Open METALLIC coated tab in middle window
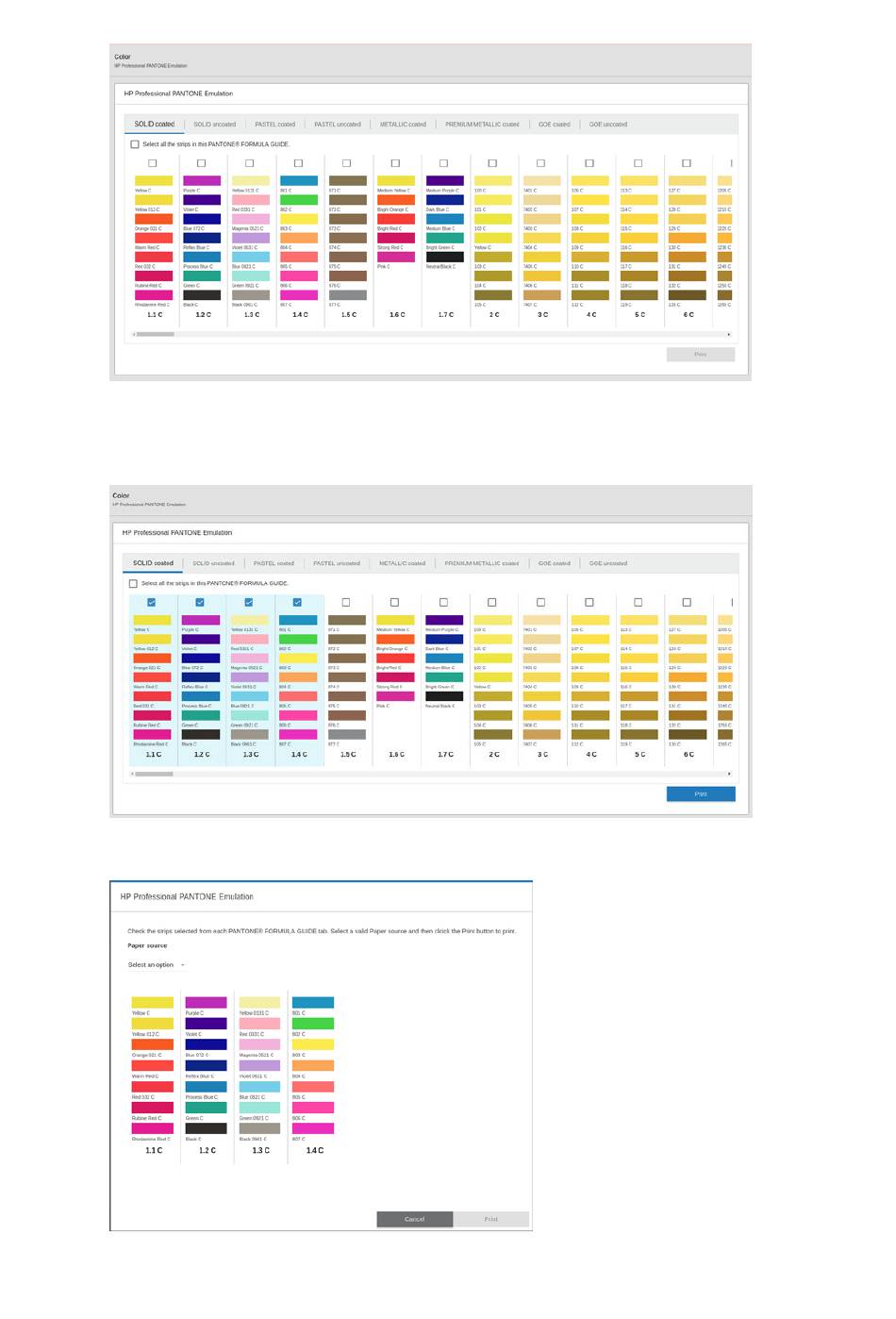 [x=403, y=563]
